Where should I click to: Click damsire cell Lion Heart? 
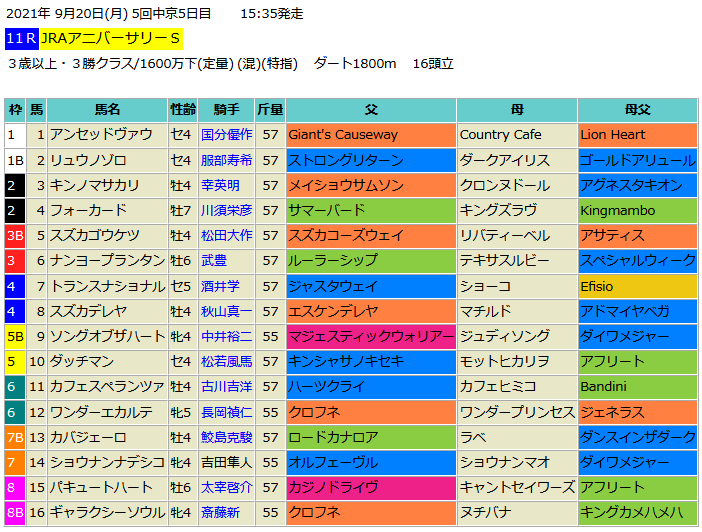(x=638, y=135)
